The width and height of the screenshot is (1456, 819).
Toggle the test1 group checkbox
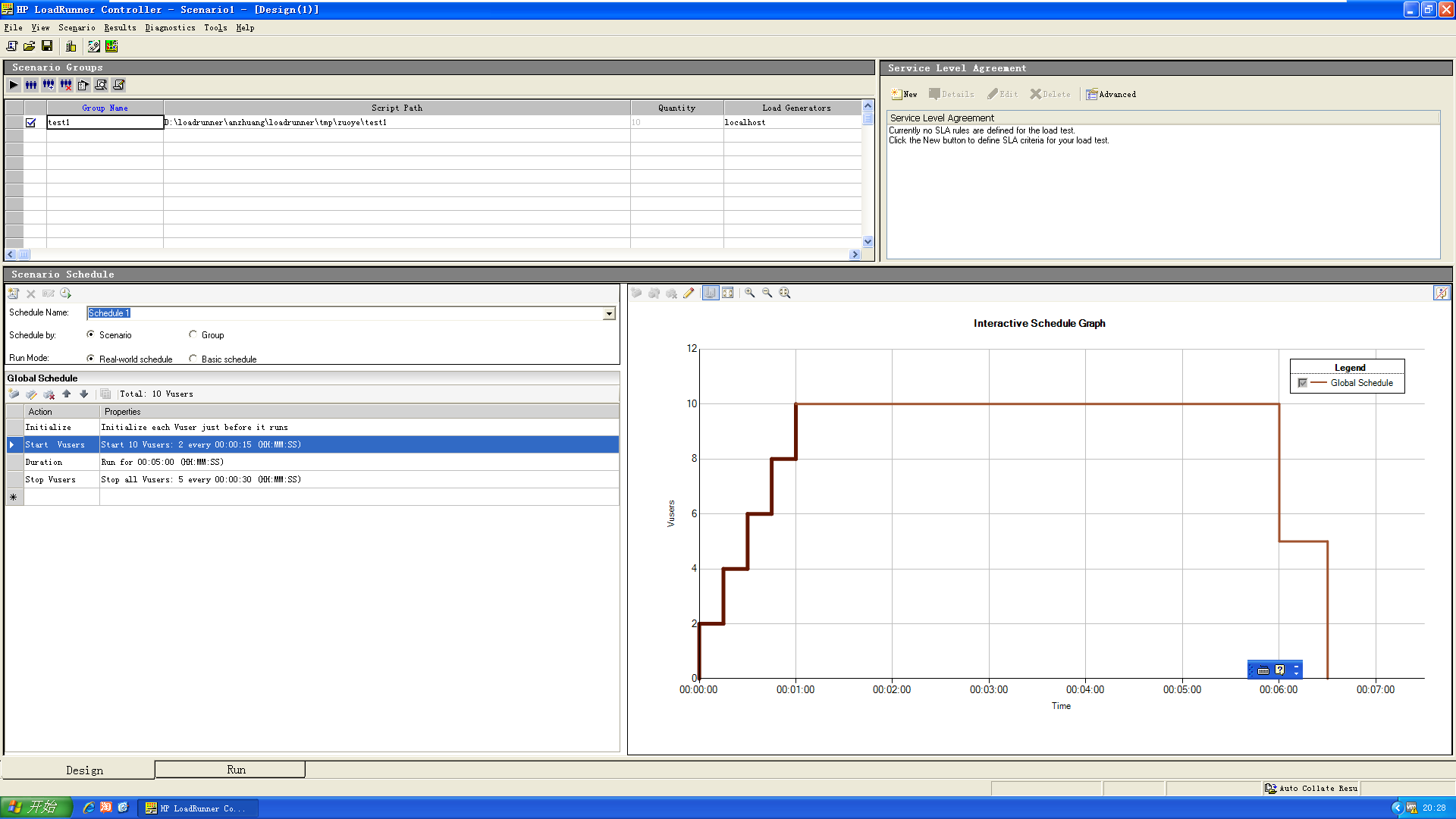30,121
